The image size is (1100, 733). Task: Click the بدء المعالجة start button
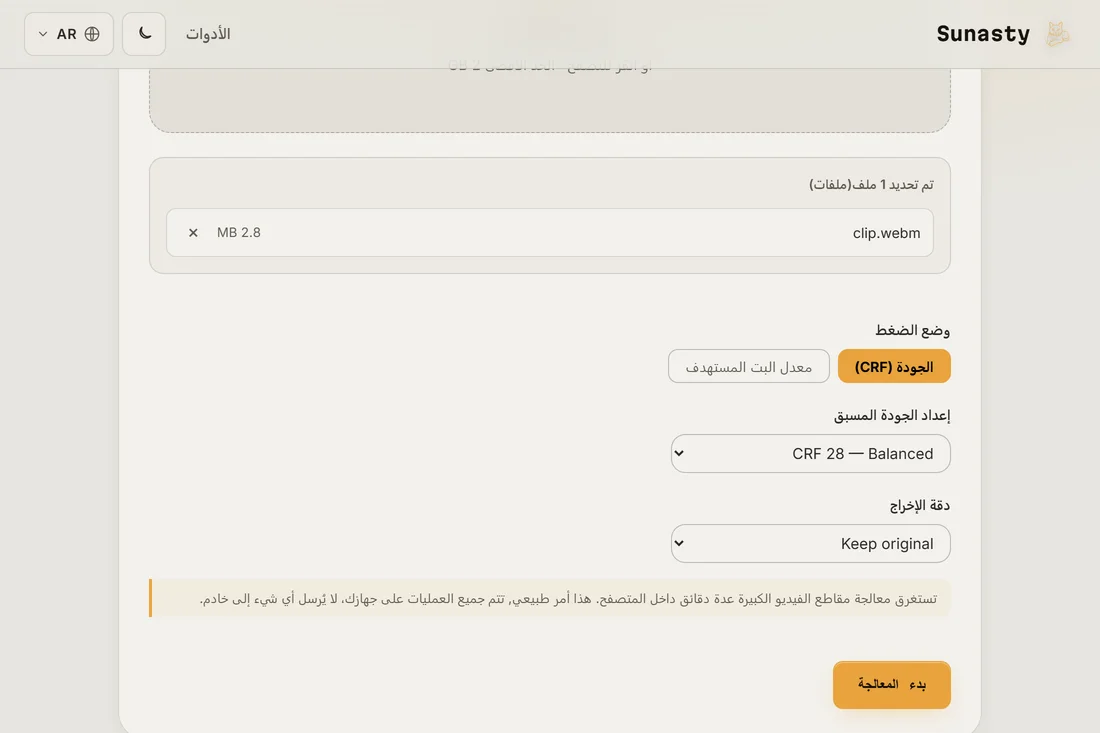(892, 685)
